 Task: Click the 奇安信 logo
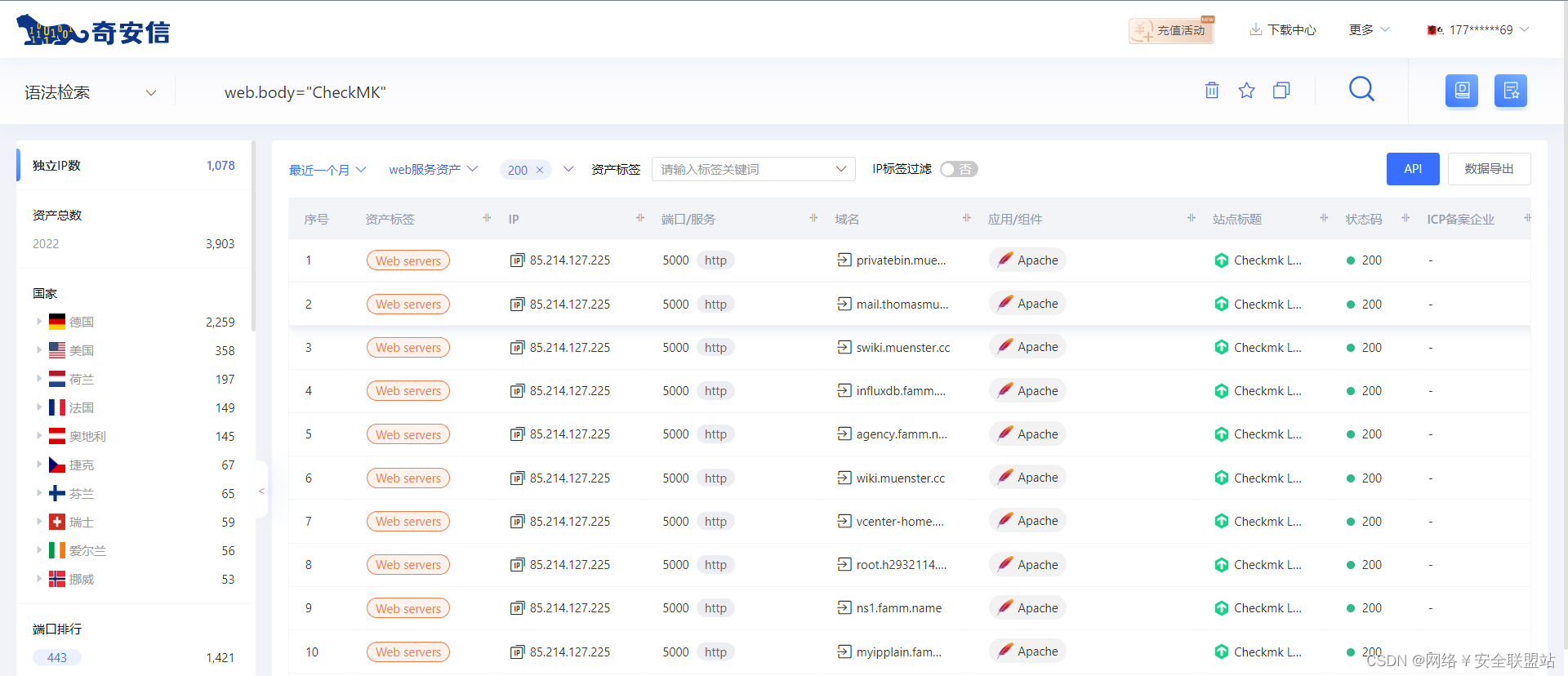(x=93, y=31)
